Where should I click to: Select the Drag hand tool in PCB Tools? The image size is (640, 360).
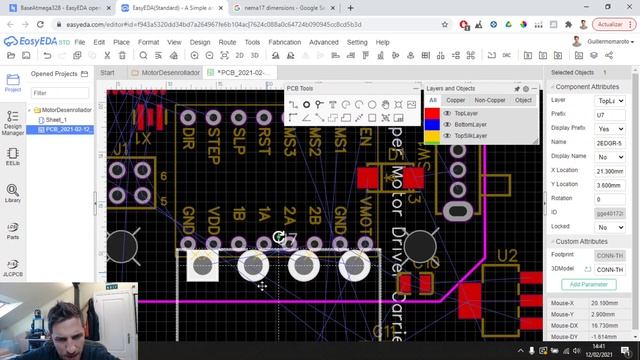(385, 105)
